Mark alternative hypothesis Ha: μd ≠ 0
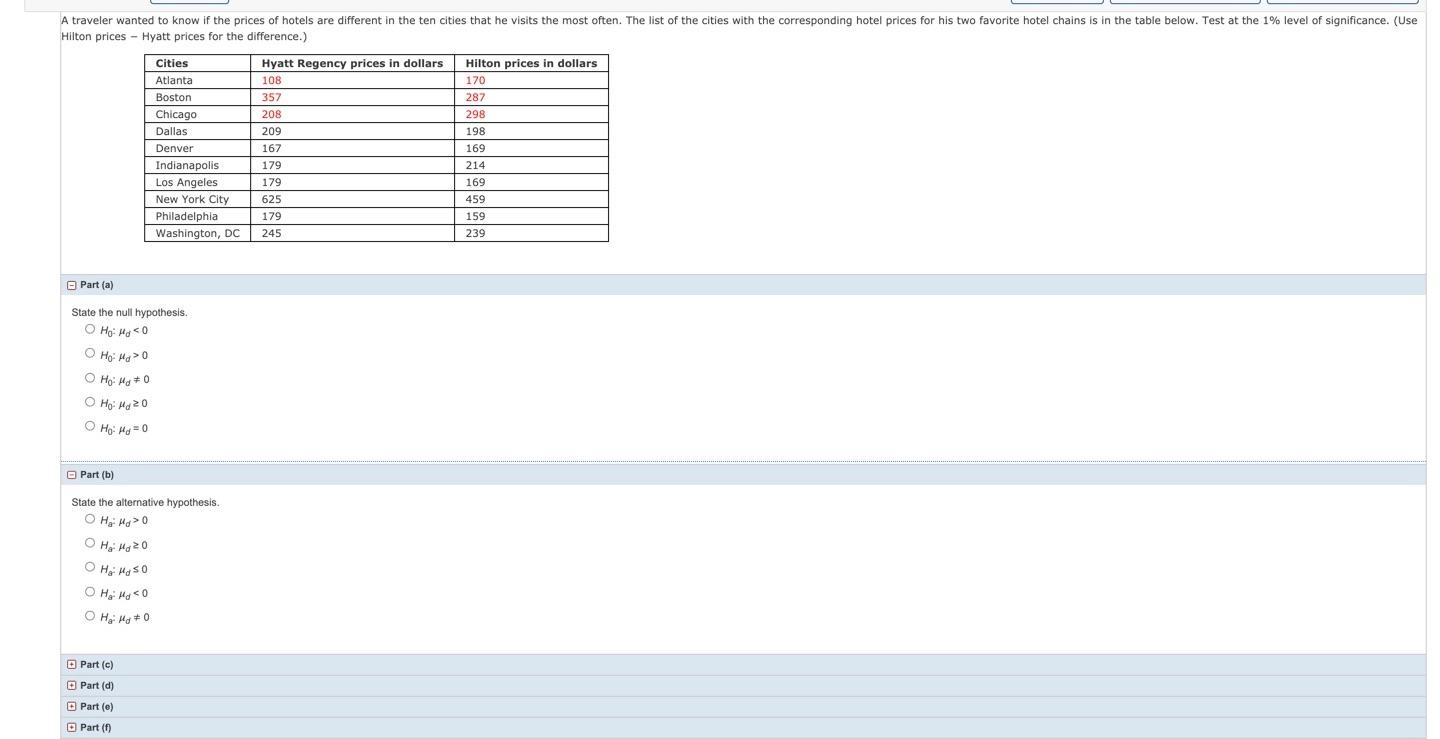Viewport: 1440px width, 739px height. (90, 616)
